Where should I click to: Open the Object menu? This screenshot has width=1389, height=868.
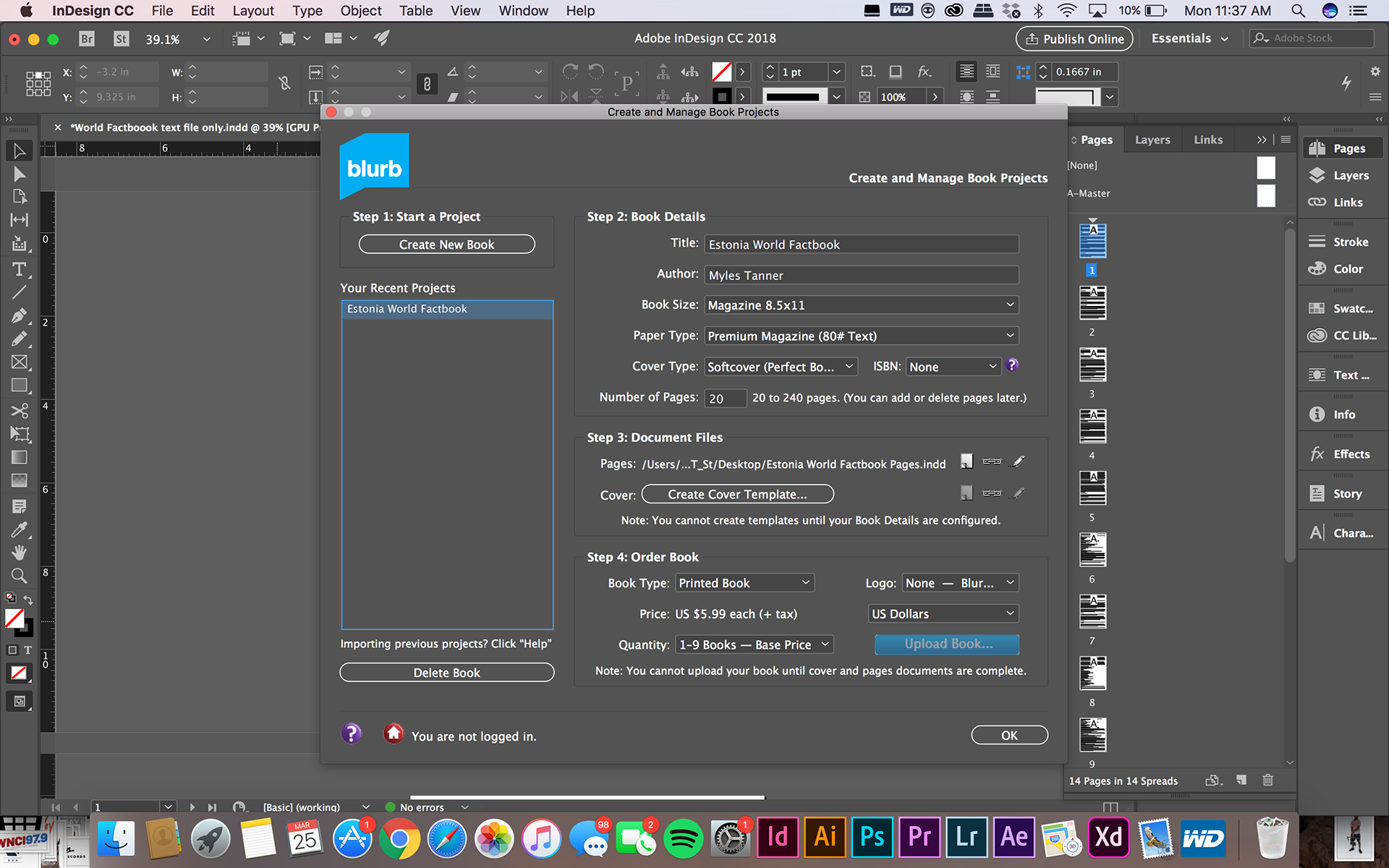pyautogui.click(x=361, y=11)
